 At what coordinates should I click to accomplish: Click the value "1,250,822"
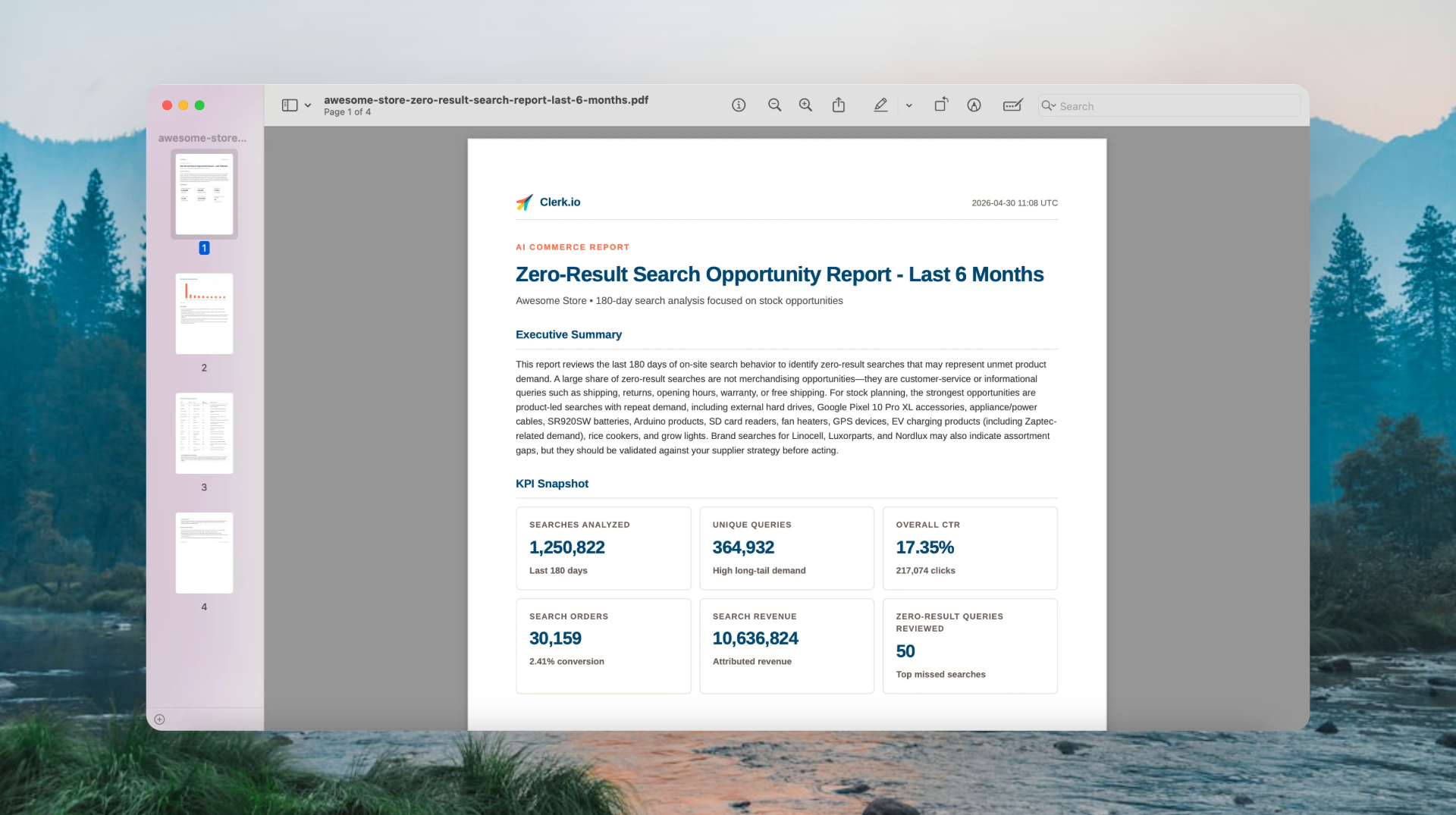tap(567, 547)
